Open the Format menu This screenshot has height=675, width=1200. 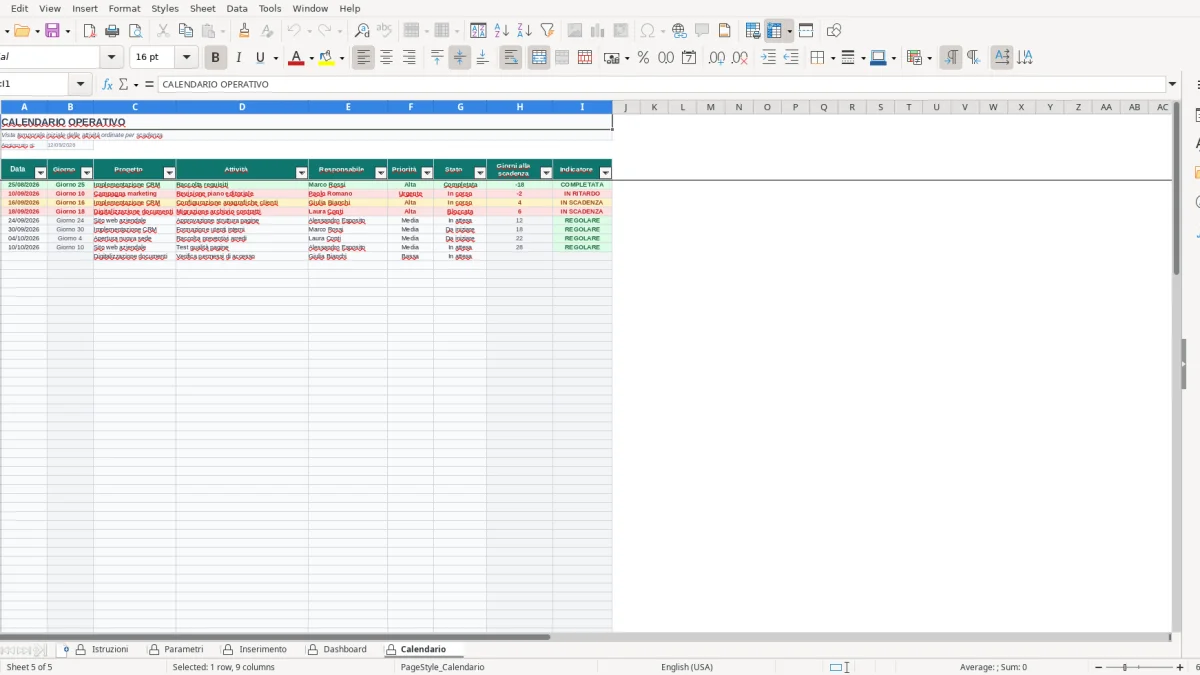pyautogui.click(x=124, y=8)
